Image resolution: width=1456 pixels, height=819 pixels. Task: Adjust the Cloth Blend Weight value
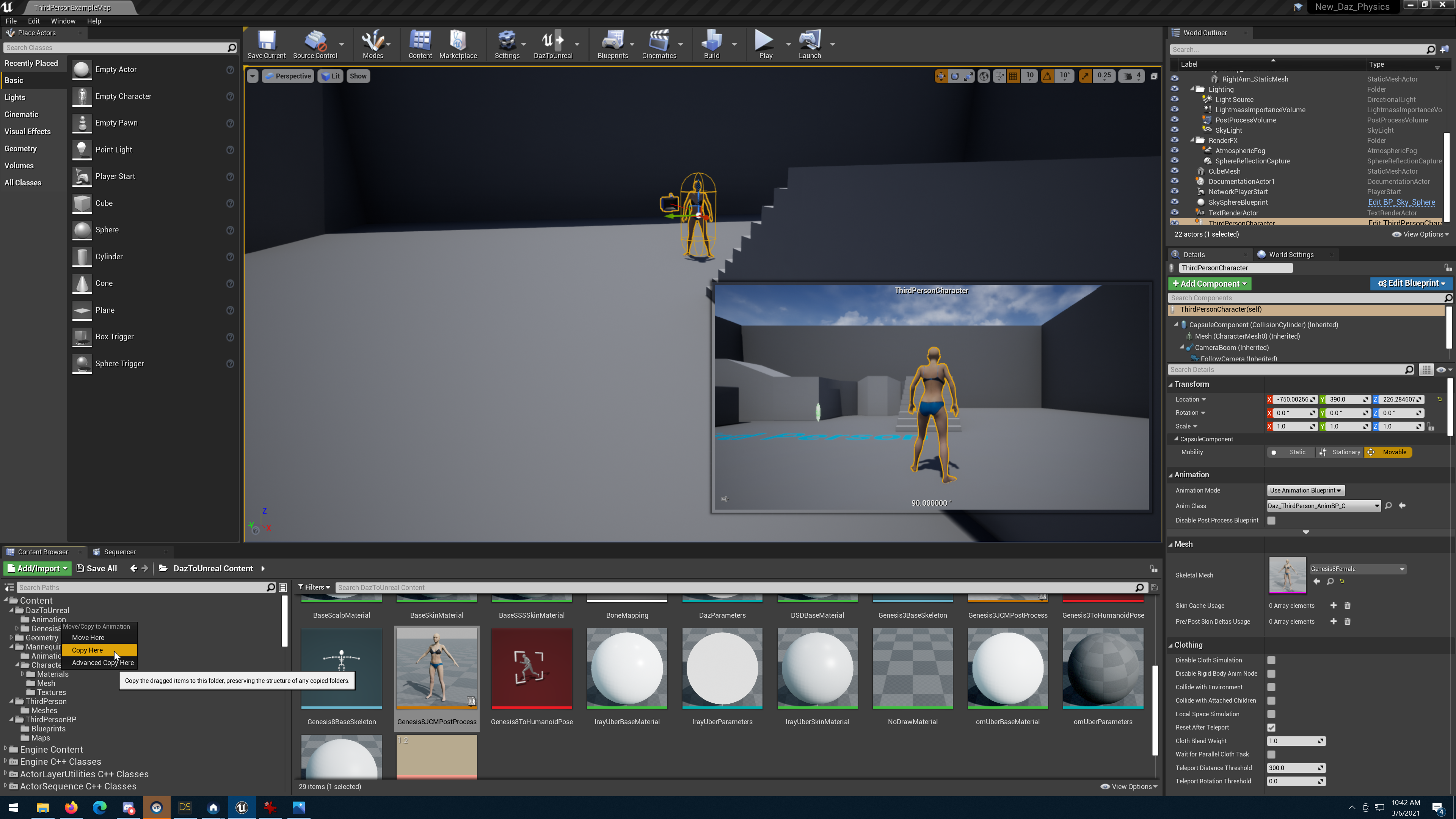(x=1296, y=741)
